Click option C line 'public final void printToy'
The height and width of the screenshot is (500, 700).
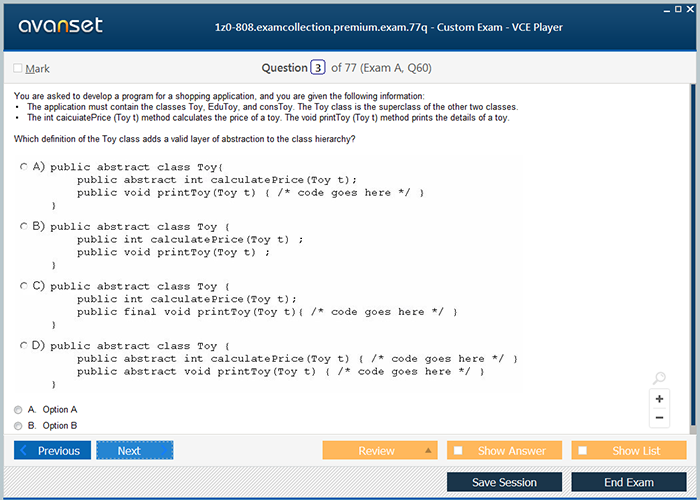(x=267, y=312)
